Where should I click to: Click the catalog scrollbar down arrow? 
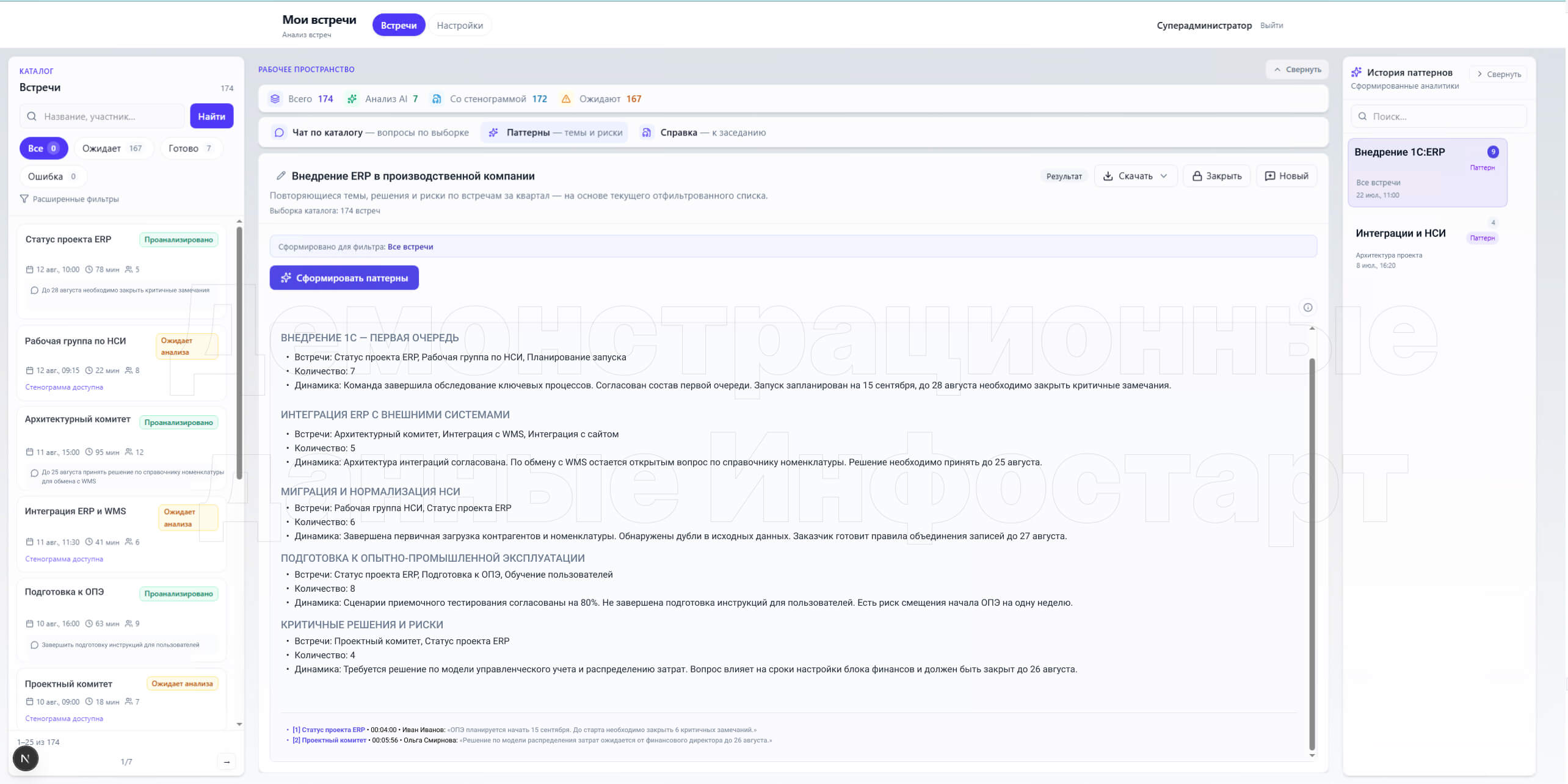(x=239, y=724)
